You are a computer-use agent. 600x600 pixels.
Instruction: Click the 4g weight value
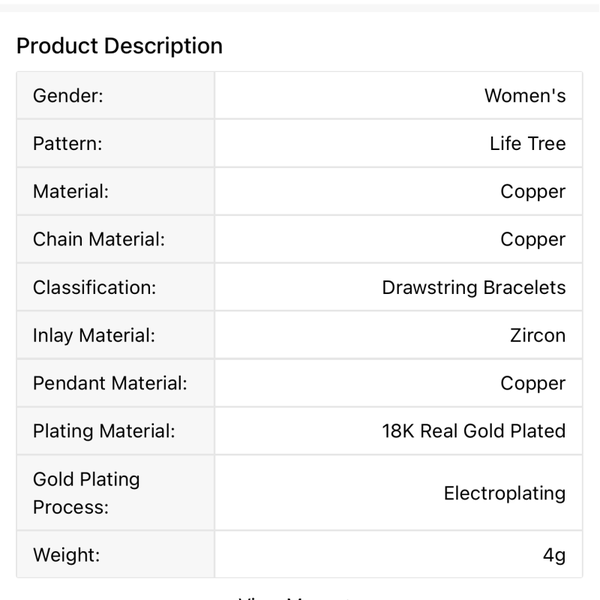[x=554, y=555]
